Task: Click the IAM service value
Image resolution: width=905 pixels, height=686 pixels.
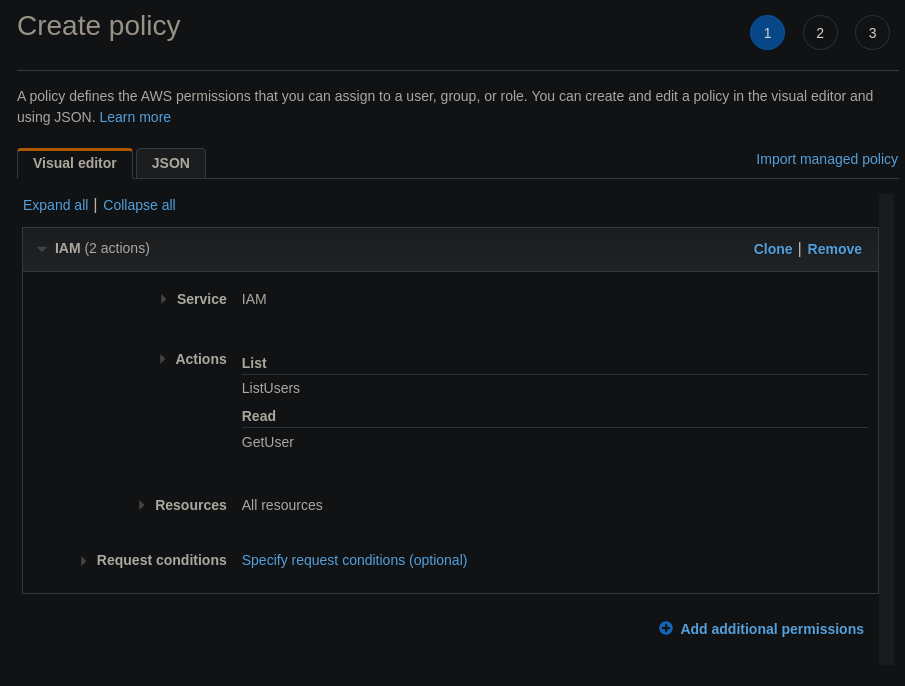Action: pos(254,299)
